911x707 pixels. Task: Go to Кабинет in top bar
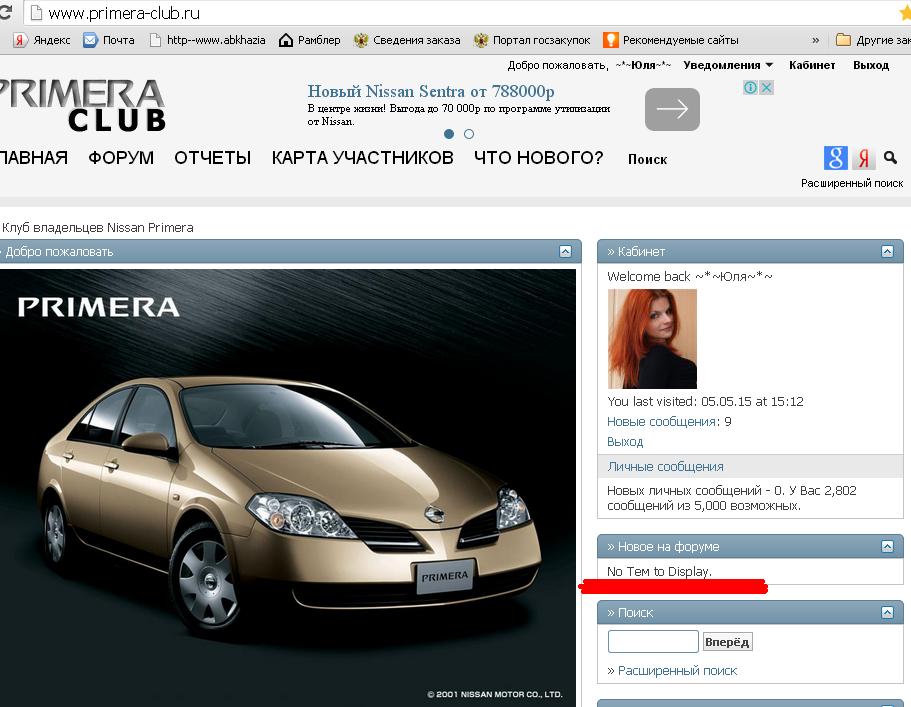click(812, 65)
